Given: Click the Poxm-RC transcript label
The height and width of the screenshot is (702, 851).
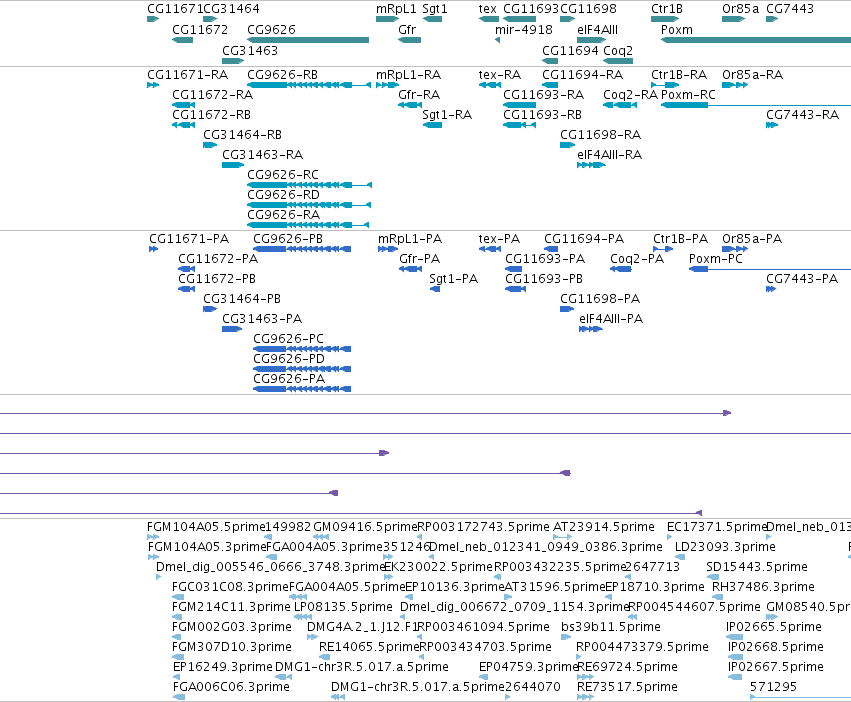Looking at the screenshot, I should click(688, 95).
